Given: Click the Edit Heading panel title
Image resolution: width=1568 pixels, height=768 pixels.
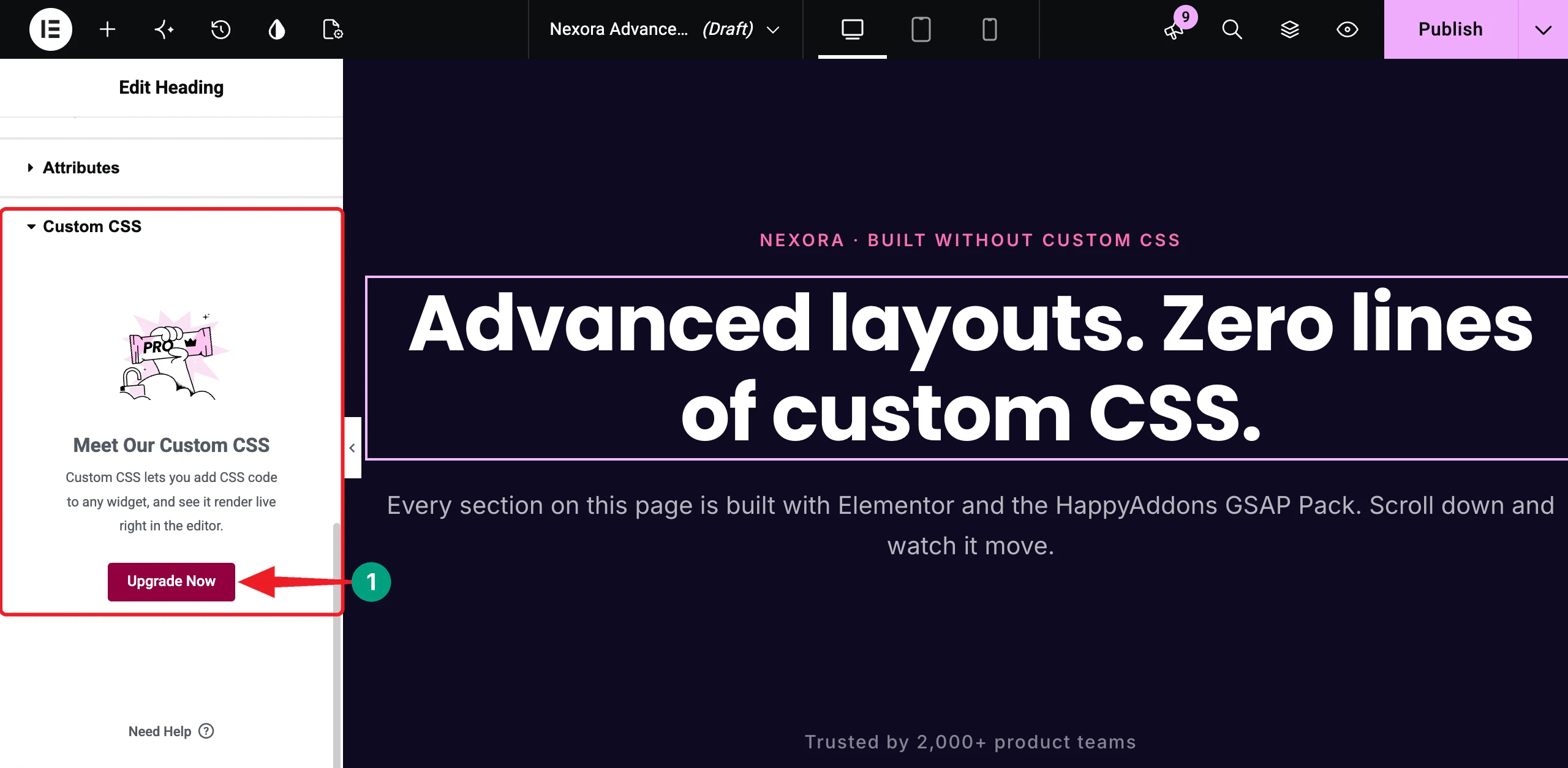Looking at the screenshot, I should click(171, 88).
